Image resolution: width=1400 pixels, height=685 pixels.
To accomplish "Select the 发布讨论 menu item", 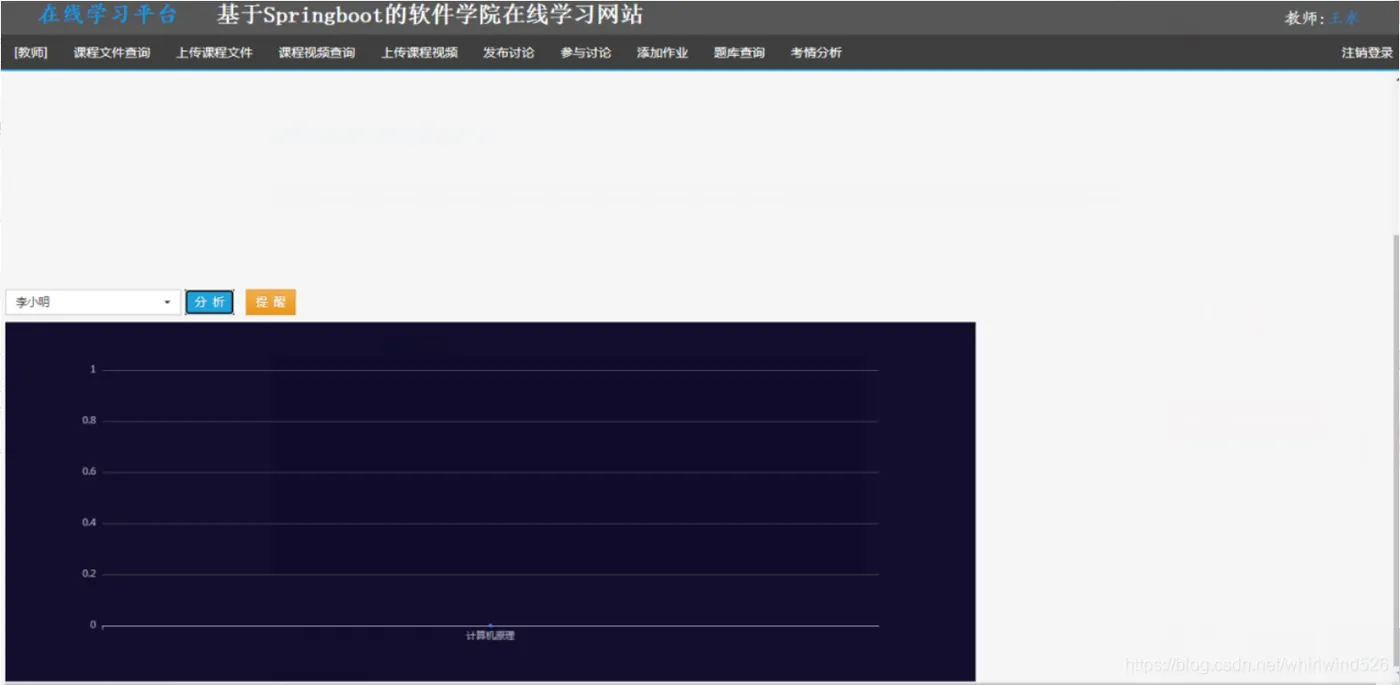I will pos(508,53).
